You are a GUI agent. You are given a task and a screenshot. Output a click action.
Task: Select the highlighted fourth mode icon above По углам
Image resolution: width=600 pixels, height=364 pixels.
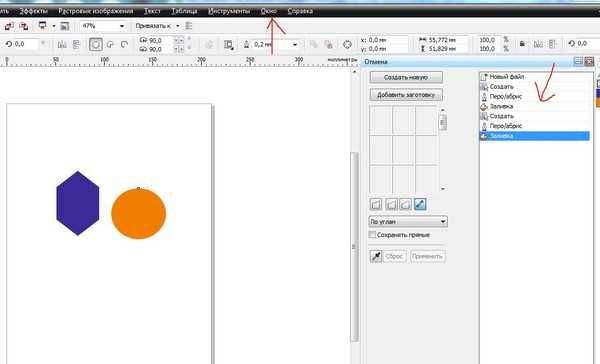420,204
